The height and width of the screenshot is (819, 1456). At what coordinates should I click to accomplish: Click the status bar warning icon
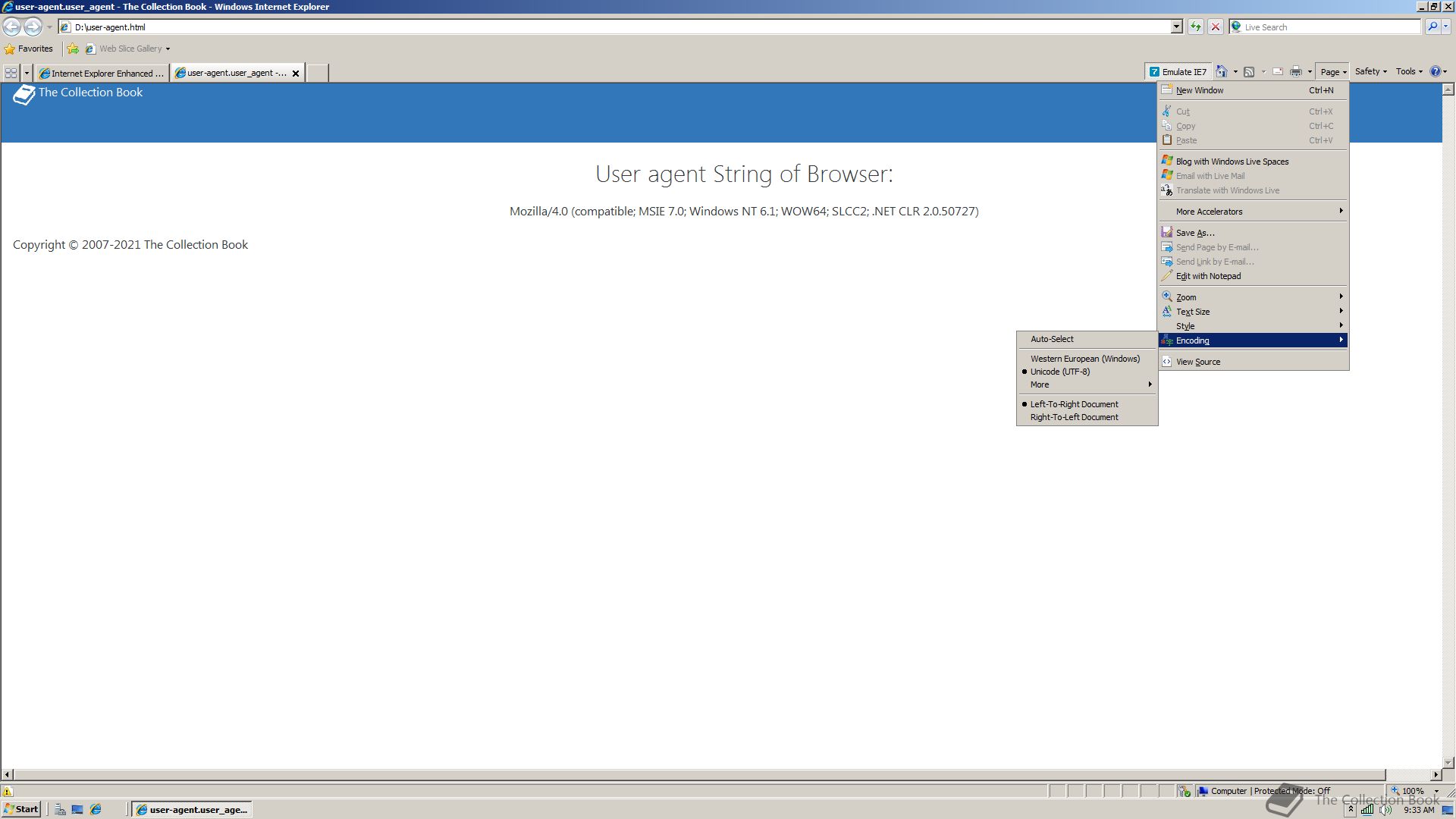8,791
